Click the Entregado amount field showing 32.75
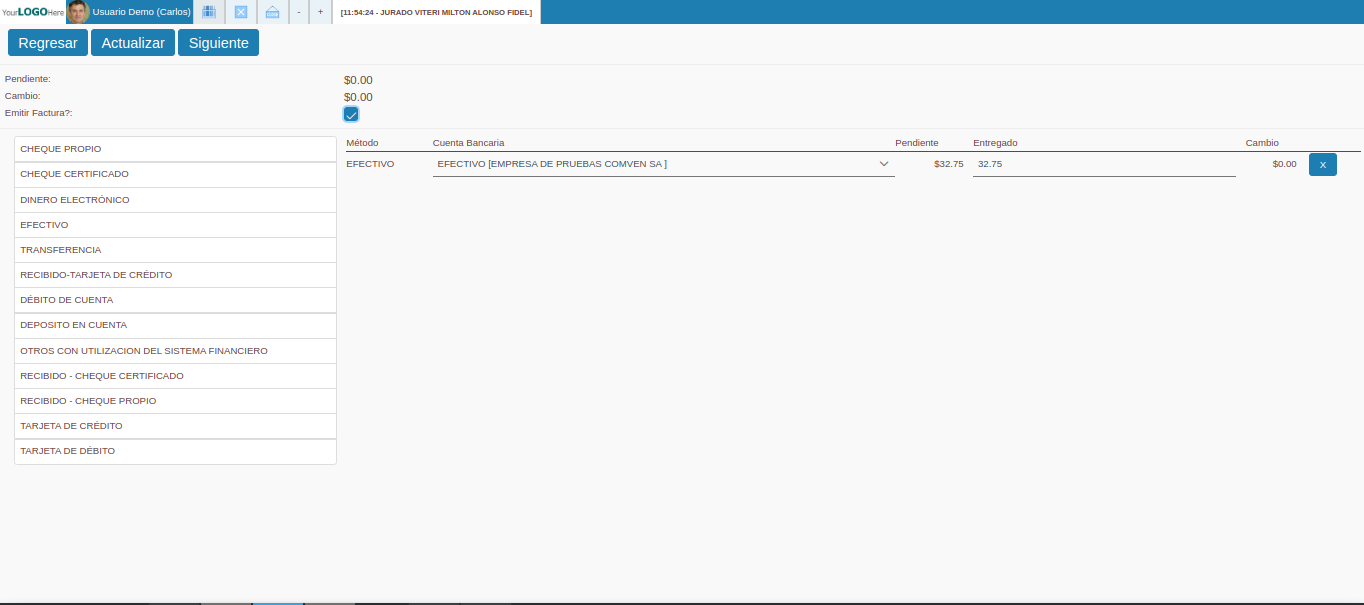The width and height of the screenshot is (1364, 605). [x=1104, y=164]
